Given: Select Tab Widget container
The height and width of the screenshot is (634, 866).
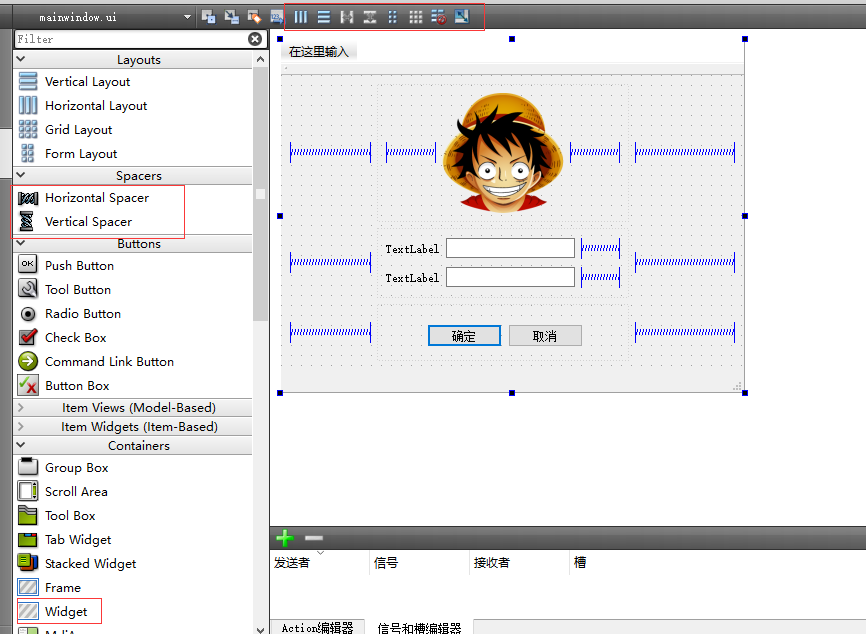Looking at the screenshot, I should click(65, 539).
